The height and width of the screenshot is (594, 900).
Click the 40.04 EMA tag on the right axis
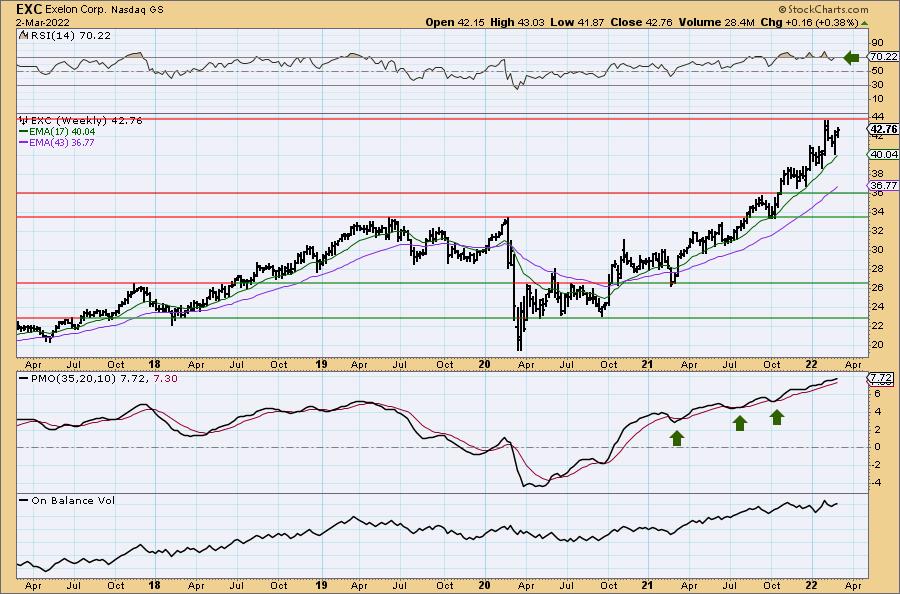coord(883,154)
